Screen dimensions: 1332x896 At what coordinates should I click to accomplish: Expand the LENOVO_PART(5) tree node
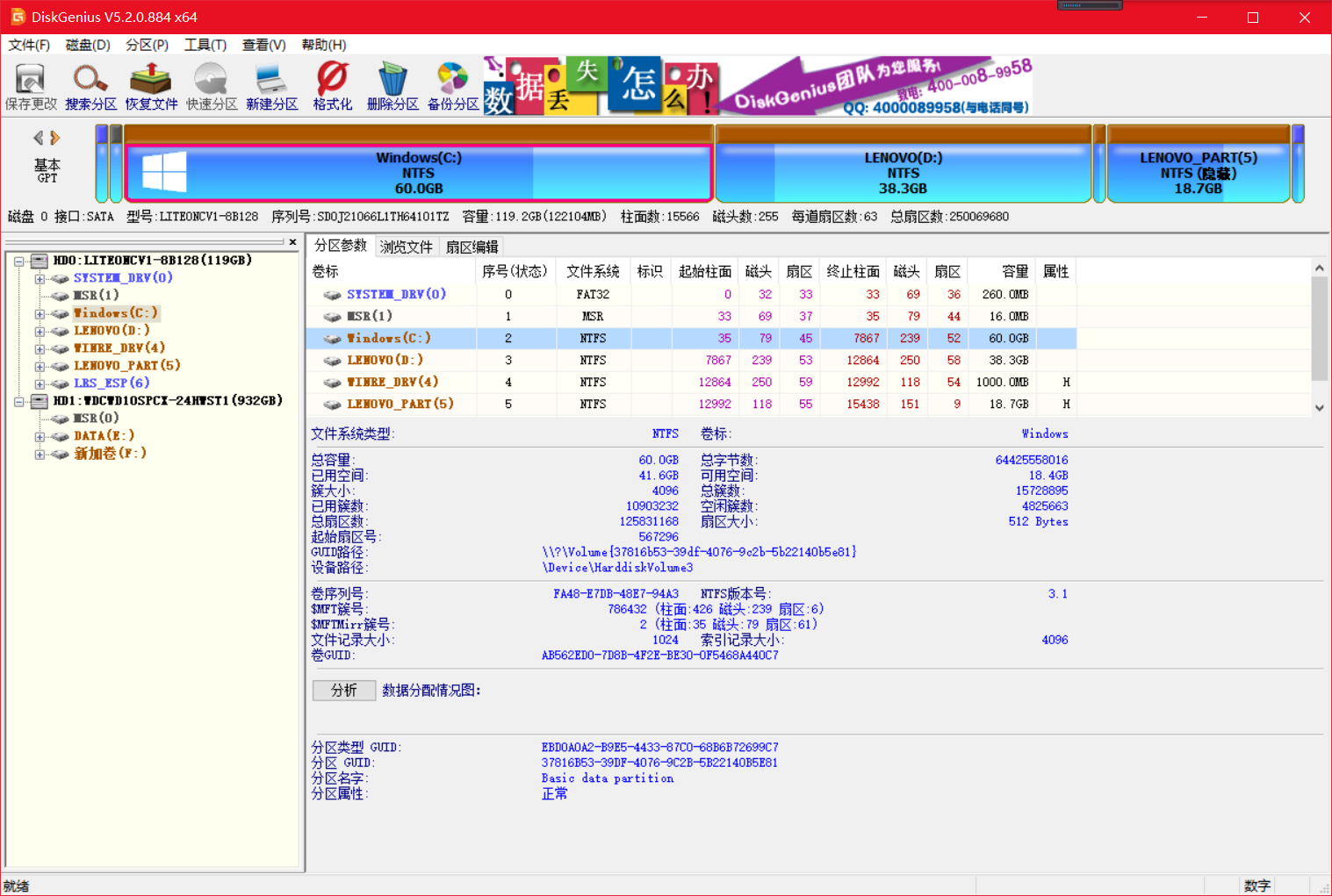point(40,366)
